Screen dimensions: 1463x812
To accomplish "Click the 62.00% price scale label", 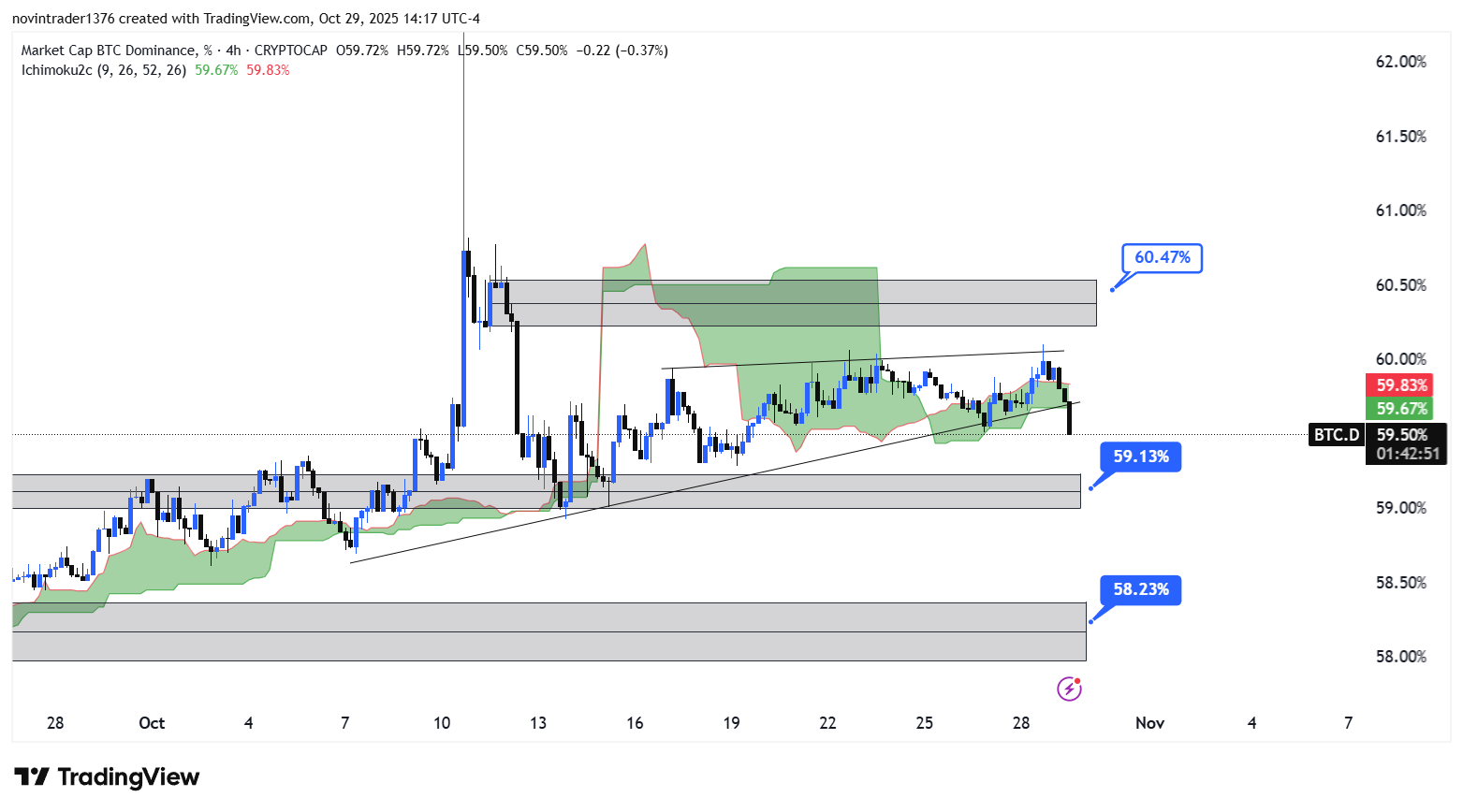I will 1400,62.
